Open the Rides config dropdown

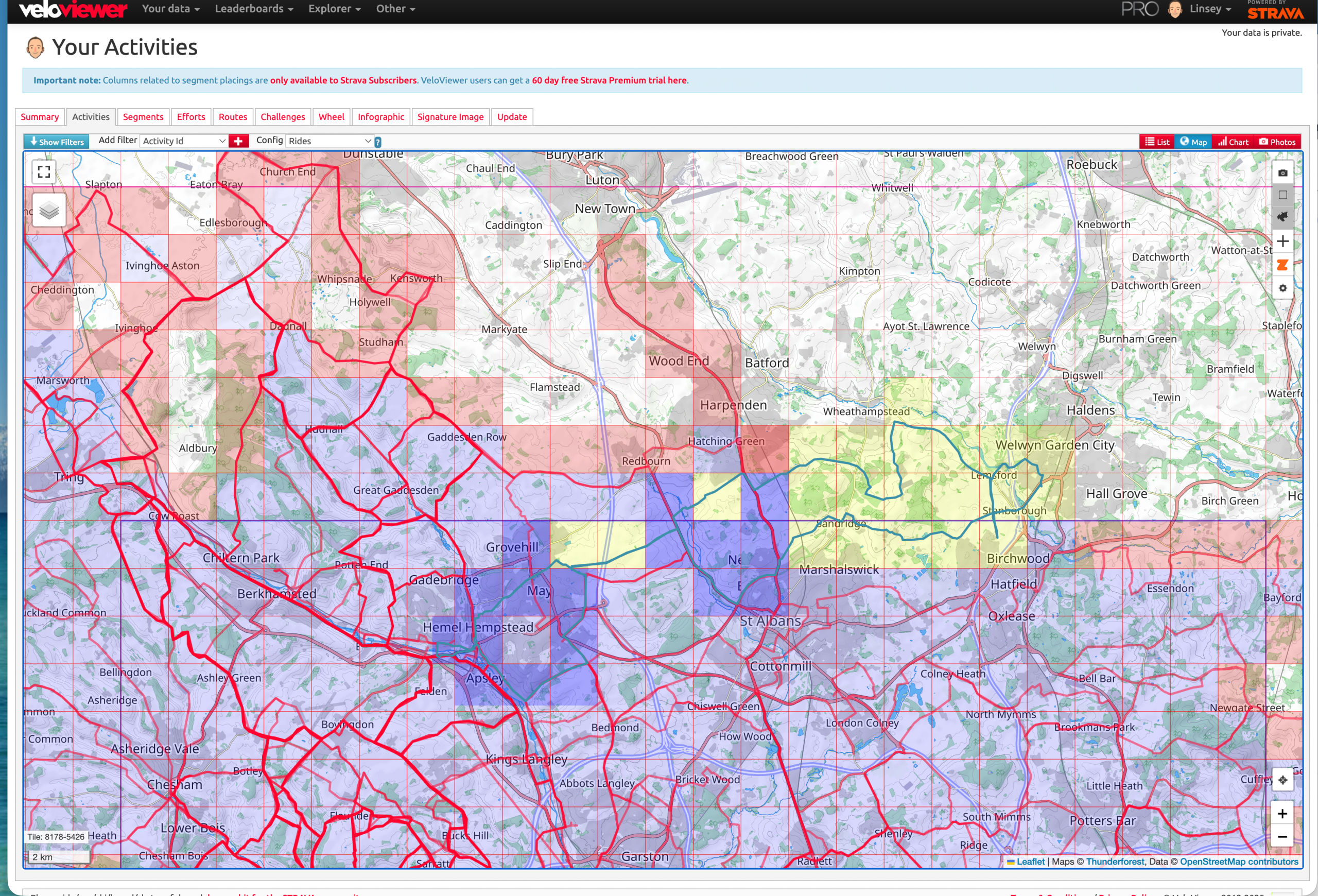[329, 141]
